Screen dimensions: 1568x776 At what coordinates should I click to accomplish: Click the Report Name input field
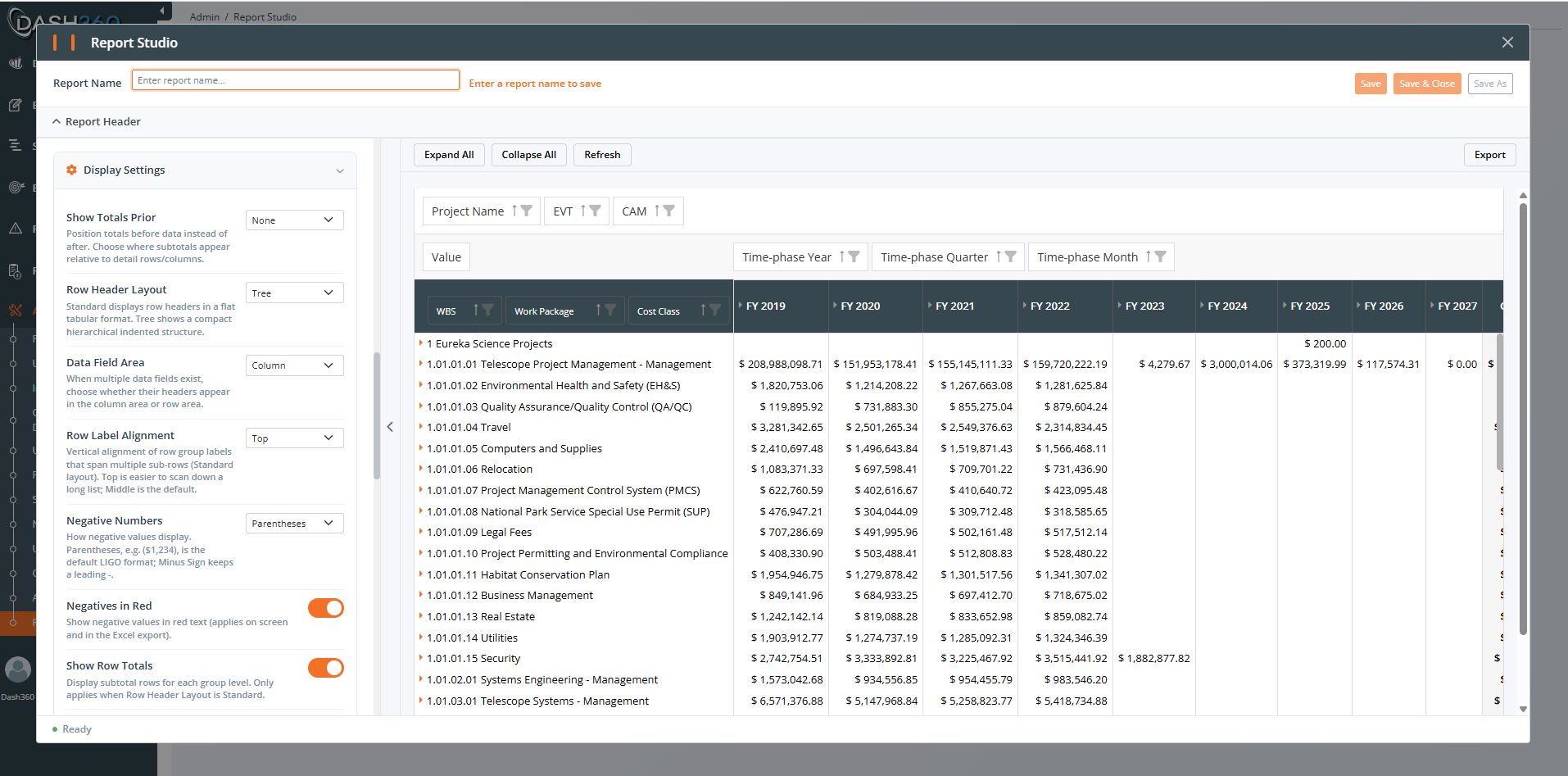tap(296, 80)
